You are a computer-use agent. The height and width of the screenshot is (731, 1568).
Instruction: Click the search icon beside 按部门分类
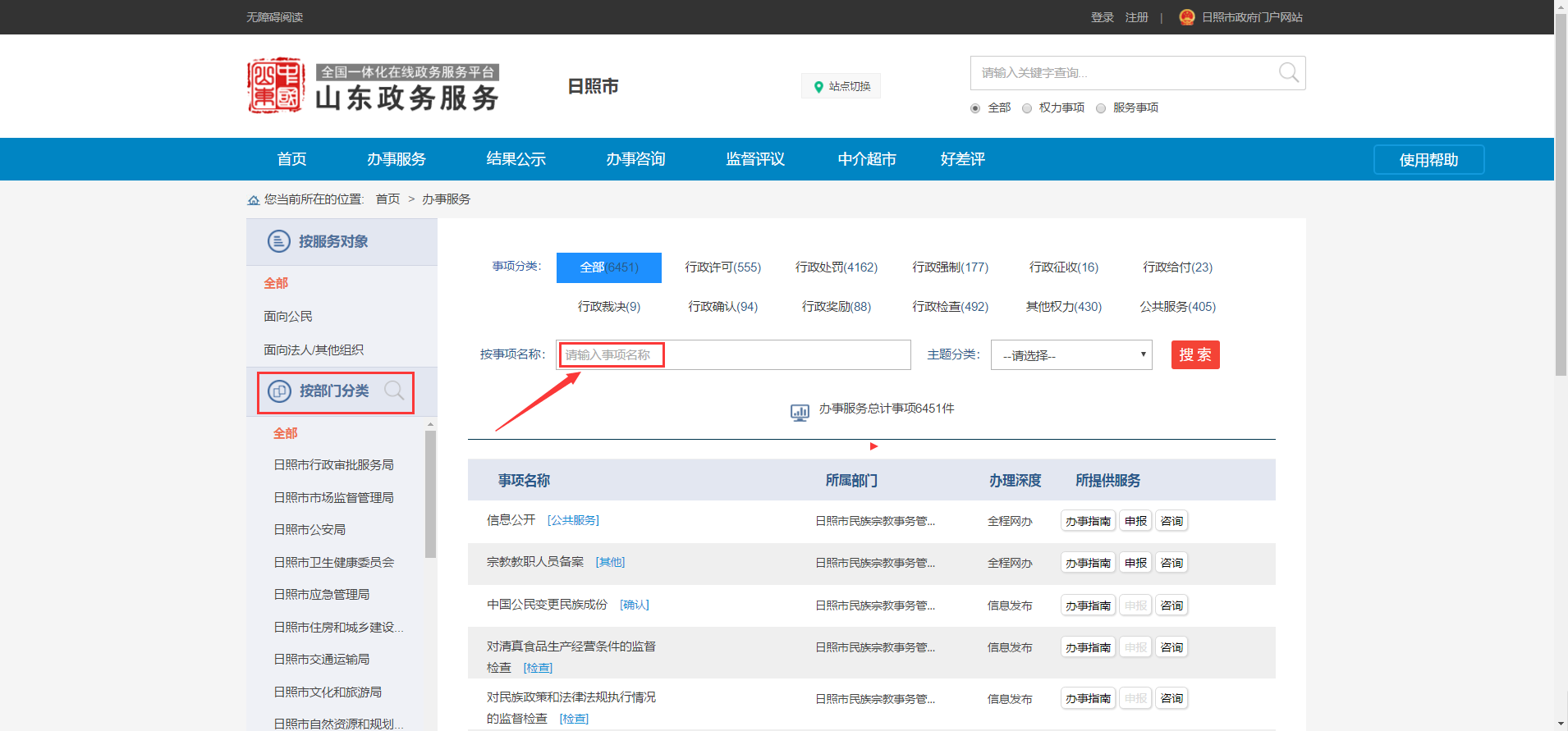[394, 391]
